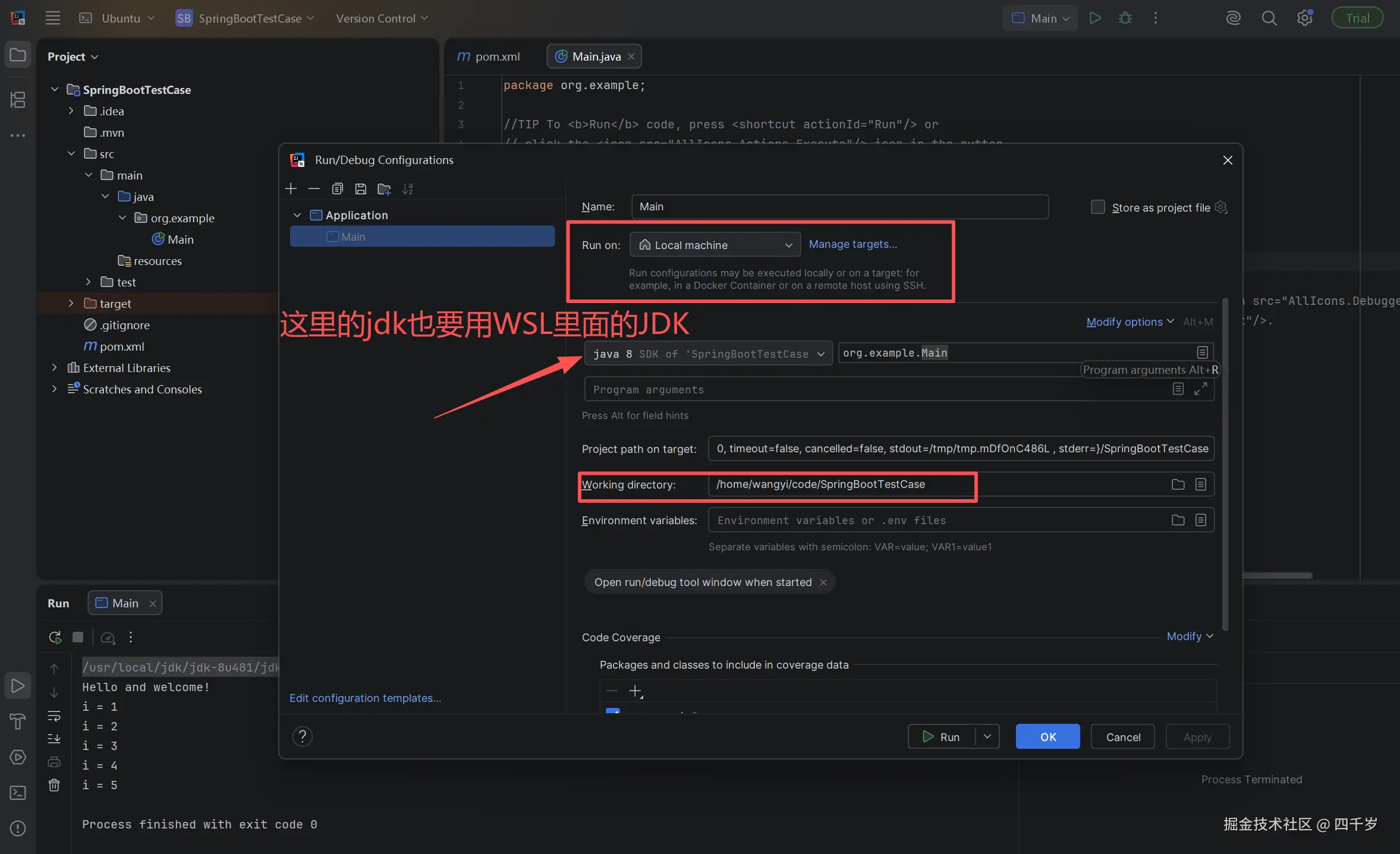Open Search Everywhere magnifier

pyautogui.click(x=1270, y=18)
